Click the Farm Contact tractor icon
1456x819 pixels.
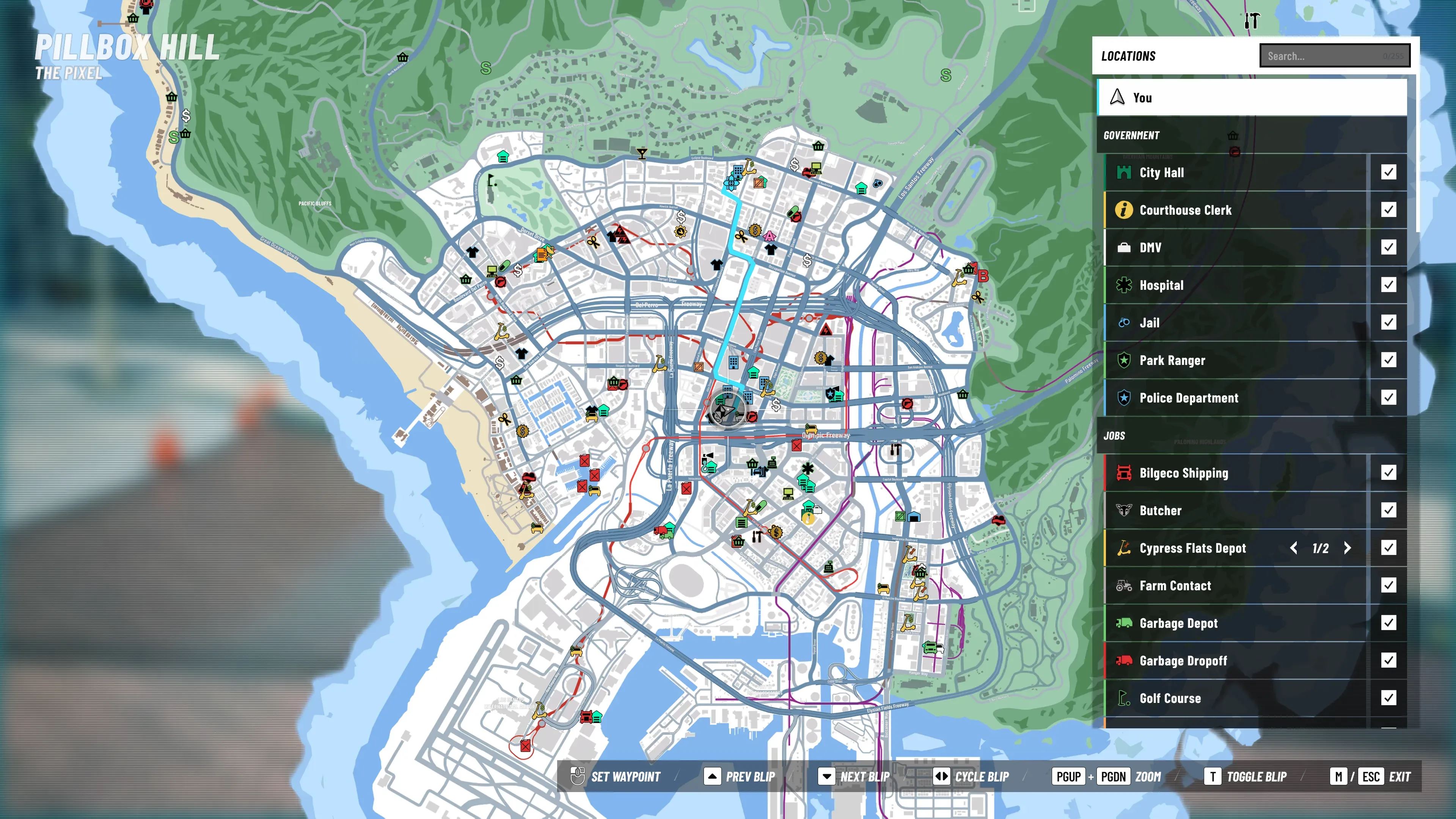point(1124,586)
